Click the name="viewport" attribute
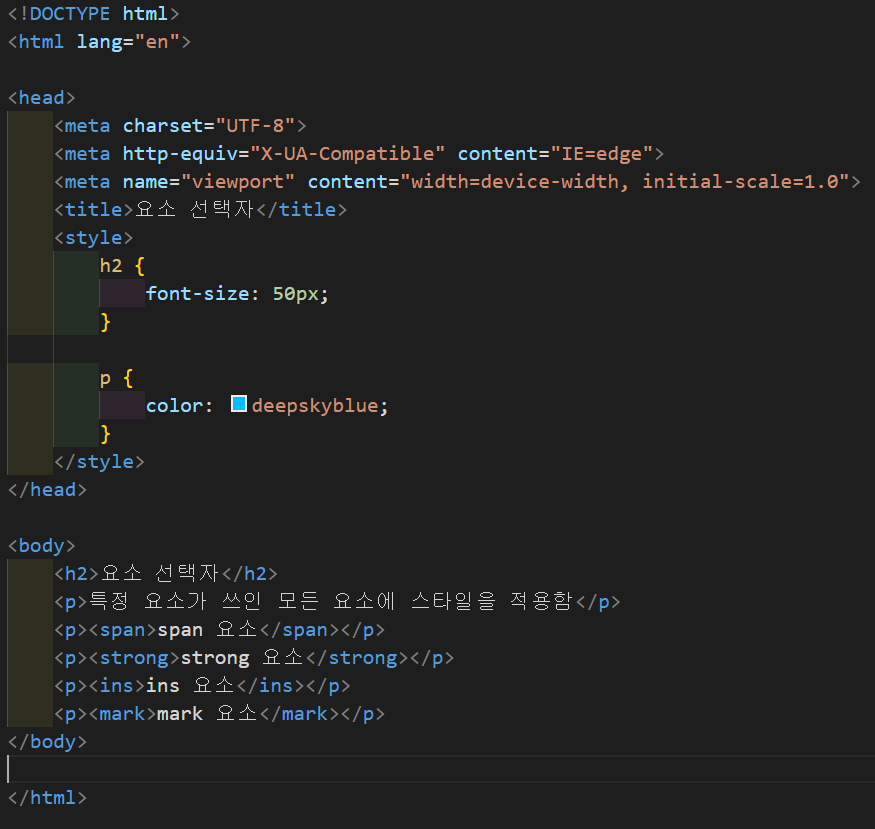This screenshot has width=875, height=829. point(209,181)
